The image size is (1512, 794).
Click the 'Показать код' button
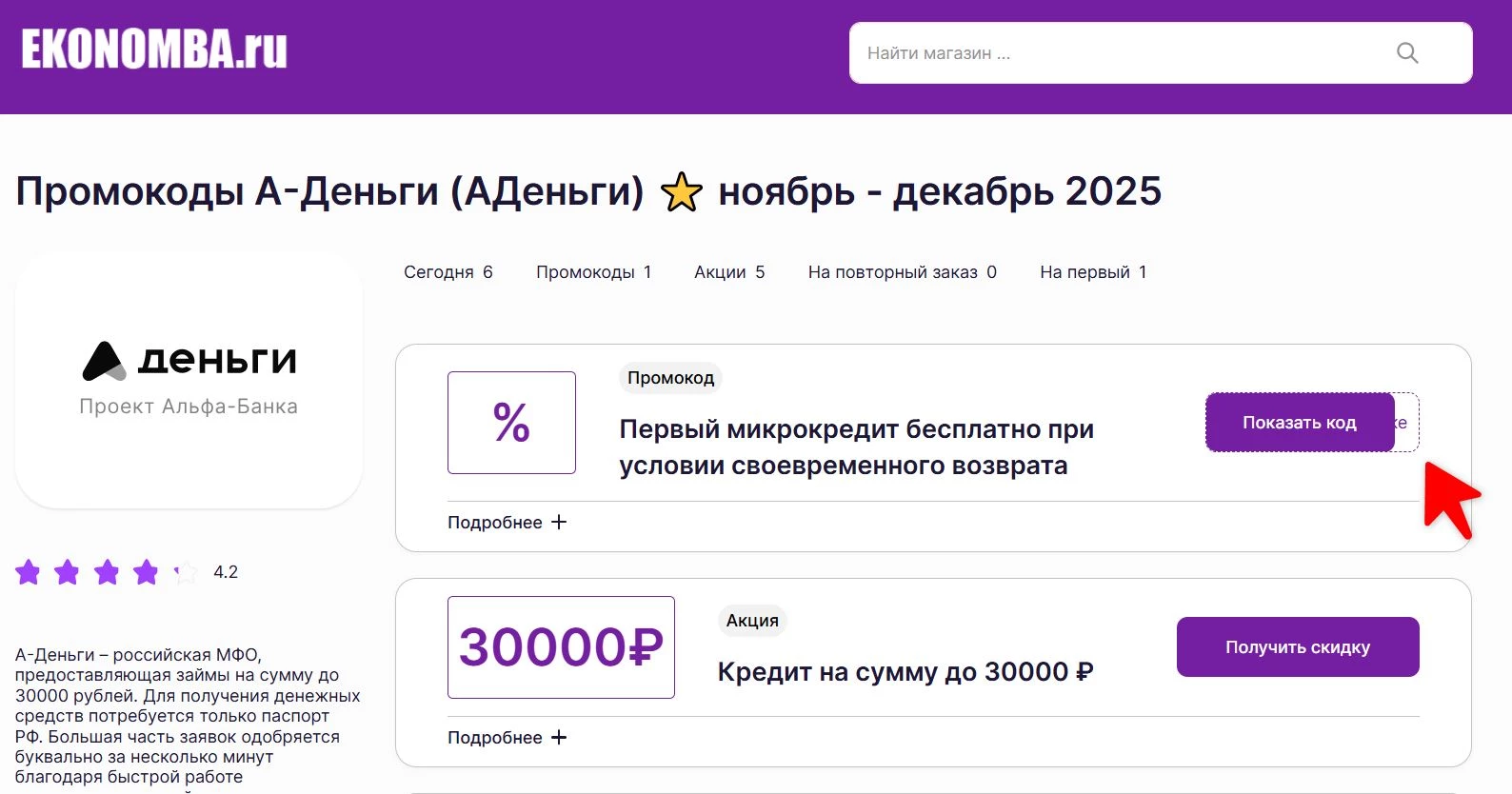pyautogui.click(x=1300, y=423)
